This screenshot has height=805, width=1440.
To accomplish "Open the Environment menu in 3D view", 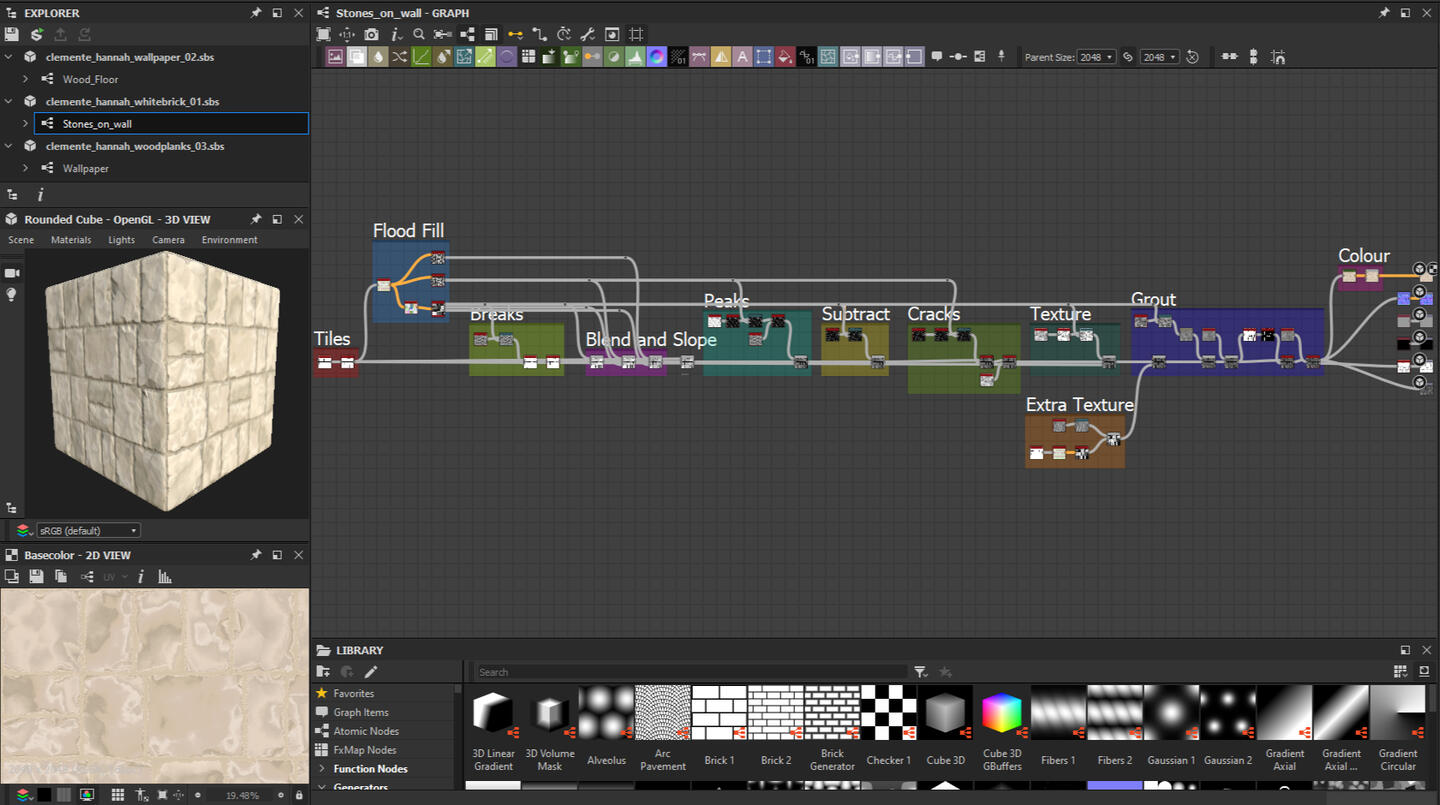I will [x=229, y=240].
